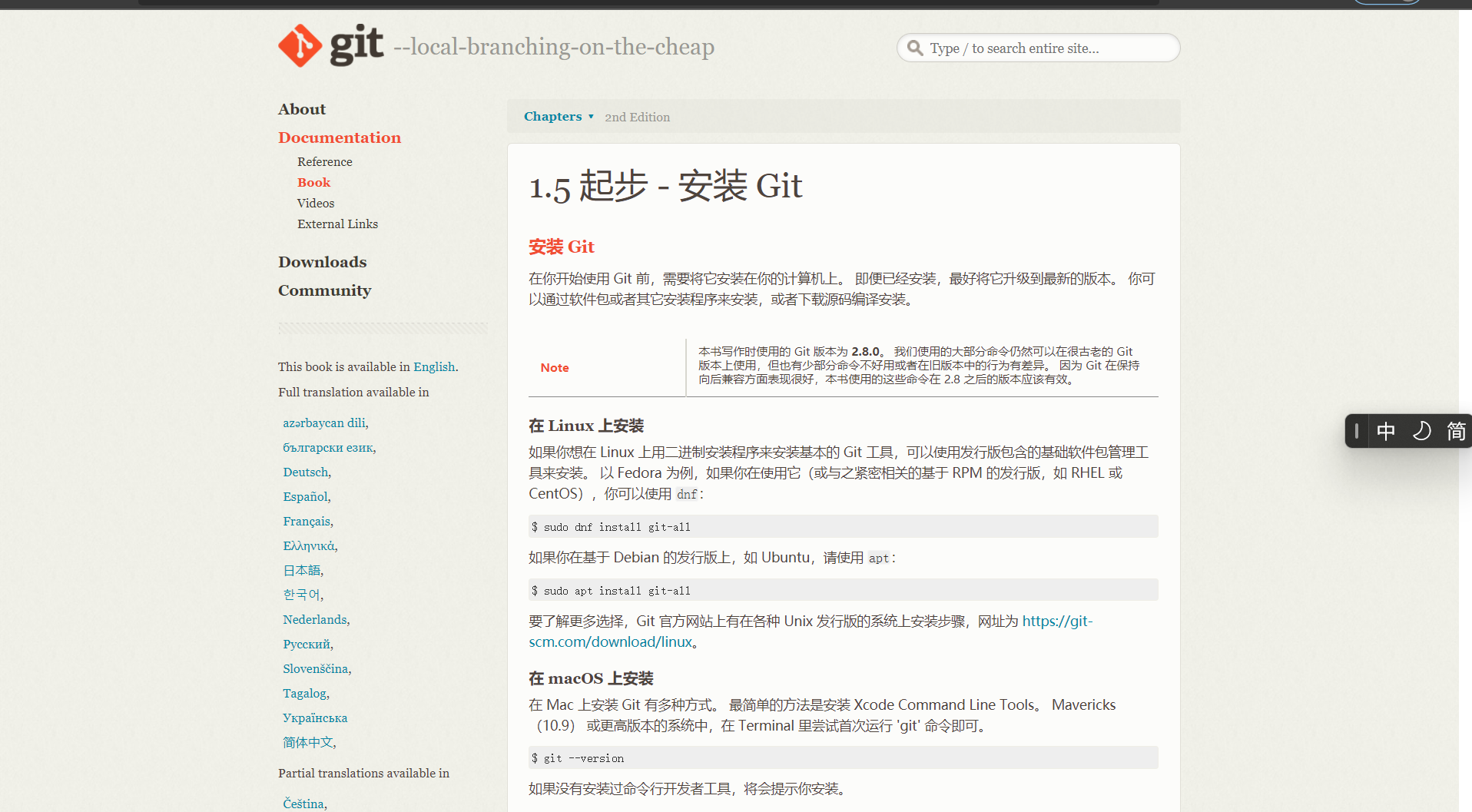1472x812 pixels.
Task: Choose the azərbaycan dili translation
Action: click(x=324, y=423)
